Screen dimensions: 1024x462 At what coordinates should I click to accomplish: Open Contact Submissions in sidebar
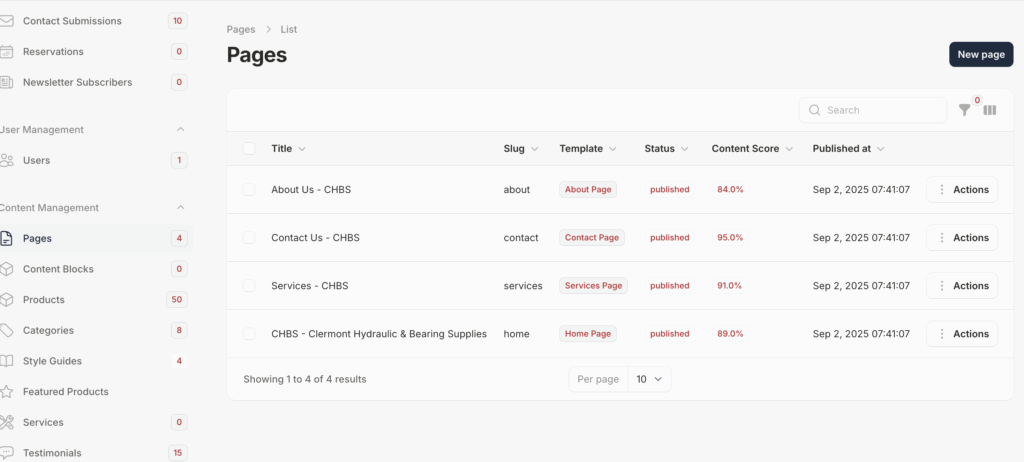[x=72, y=21]
